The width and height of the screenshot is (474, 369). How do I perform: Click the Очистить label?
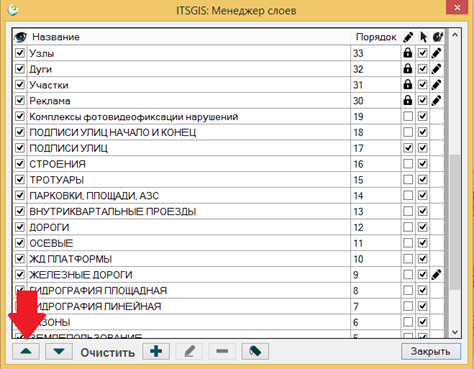pyautogui.click(x=108, y=352)
